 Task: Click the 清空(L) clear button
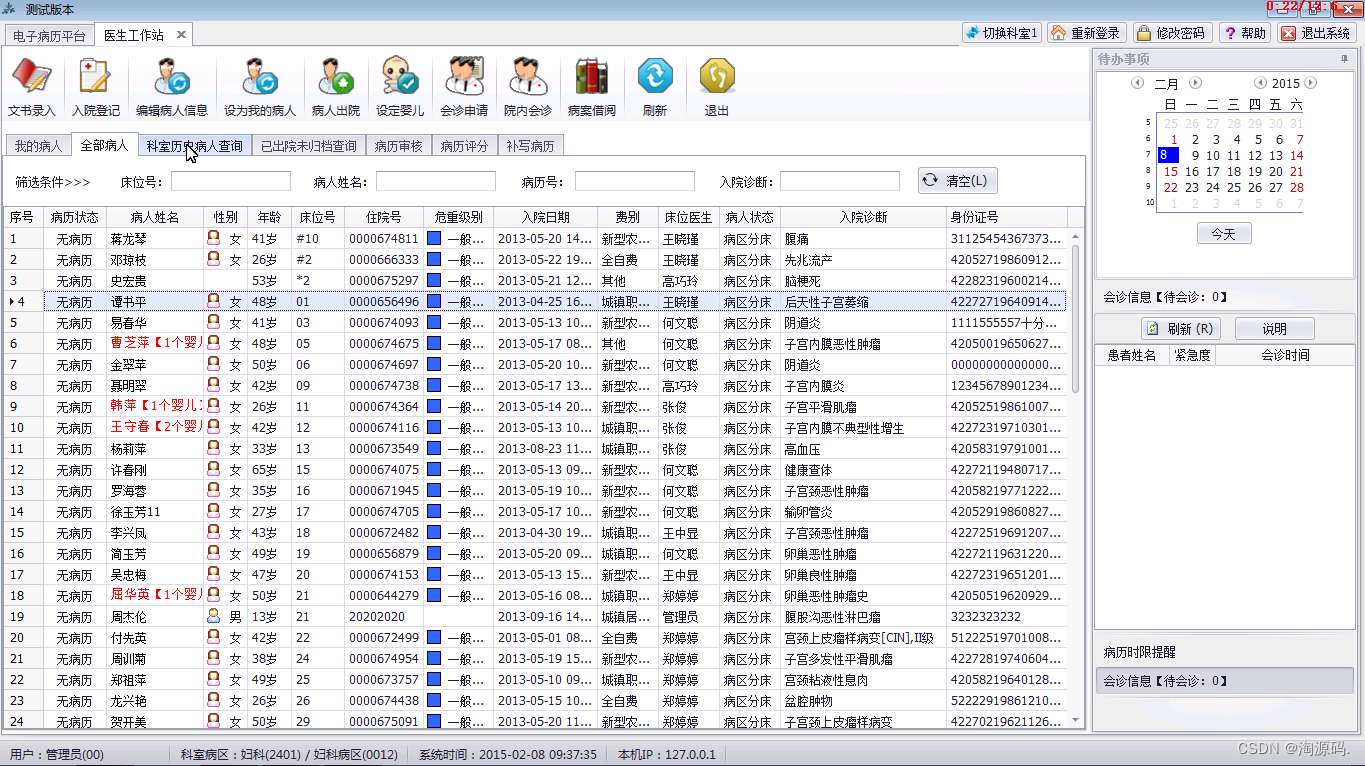pos(957,181)
